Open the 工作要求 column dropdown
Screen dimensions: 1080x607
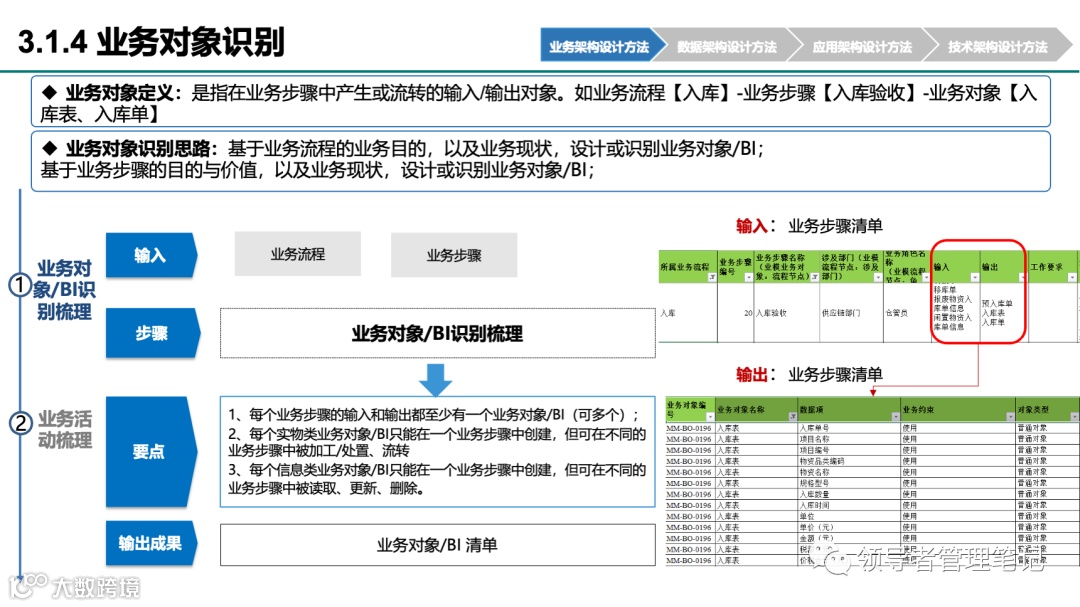point(1072,277)
